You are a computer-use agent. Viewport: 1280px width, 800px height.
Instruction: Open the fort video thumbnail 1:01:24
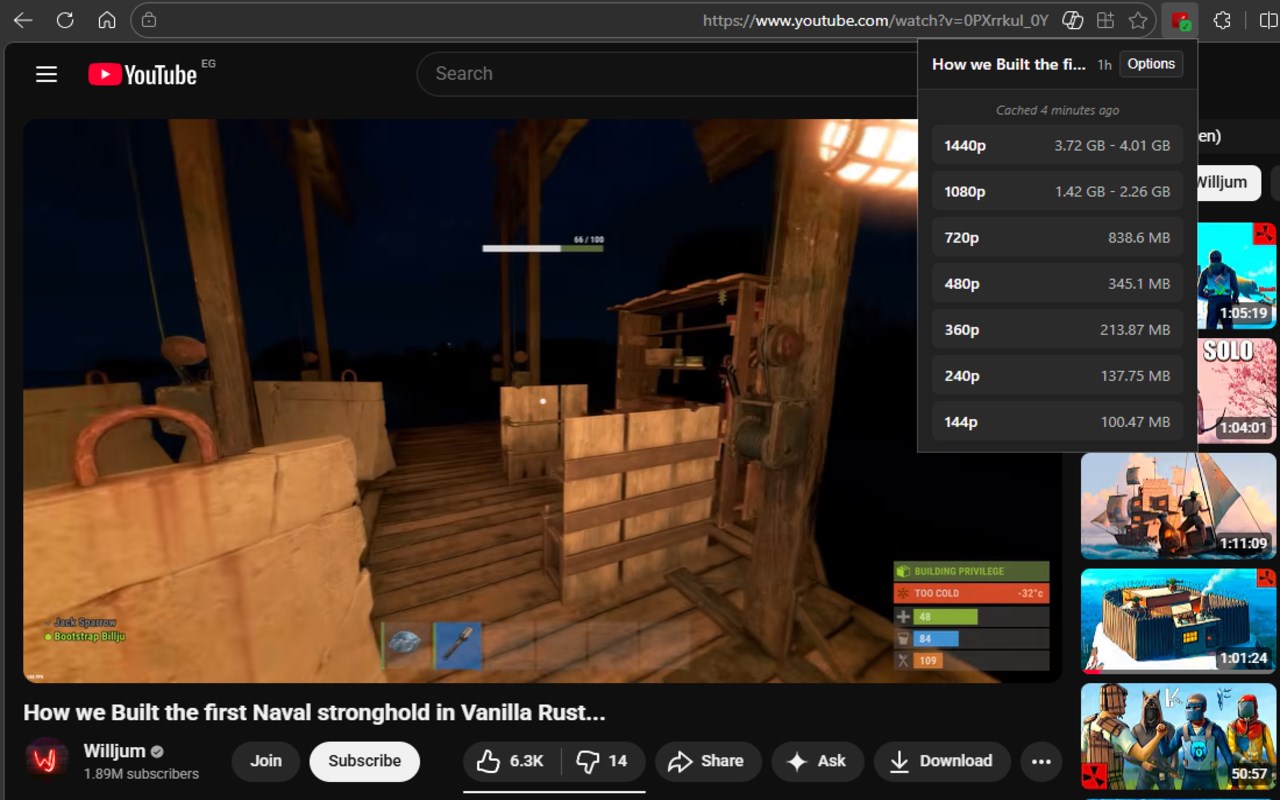pyautogui.click(x=1179, y=621)
